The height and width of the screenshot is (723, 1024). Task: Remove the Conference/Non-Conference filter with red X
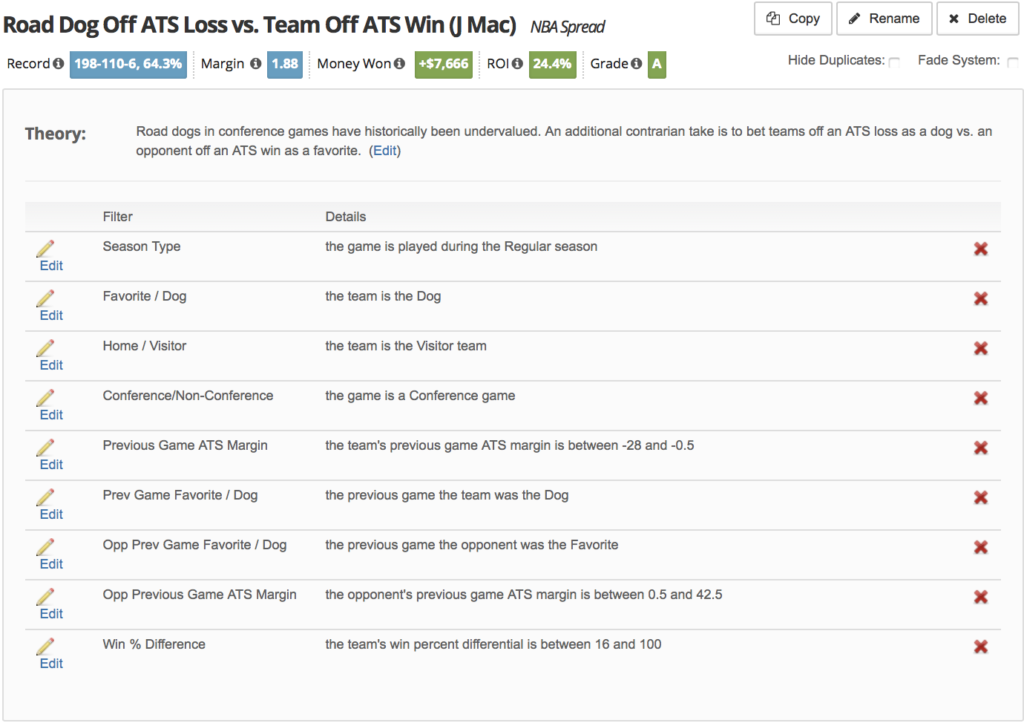[980, 398]
